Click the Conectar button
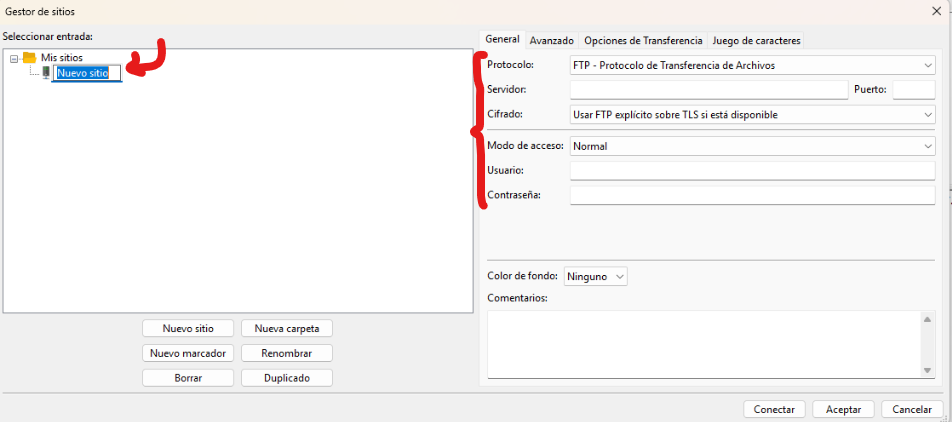Viewport: 952px width, 422px height. pyautogui.click(x=774, y=409)
